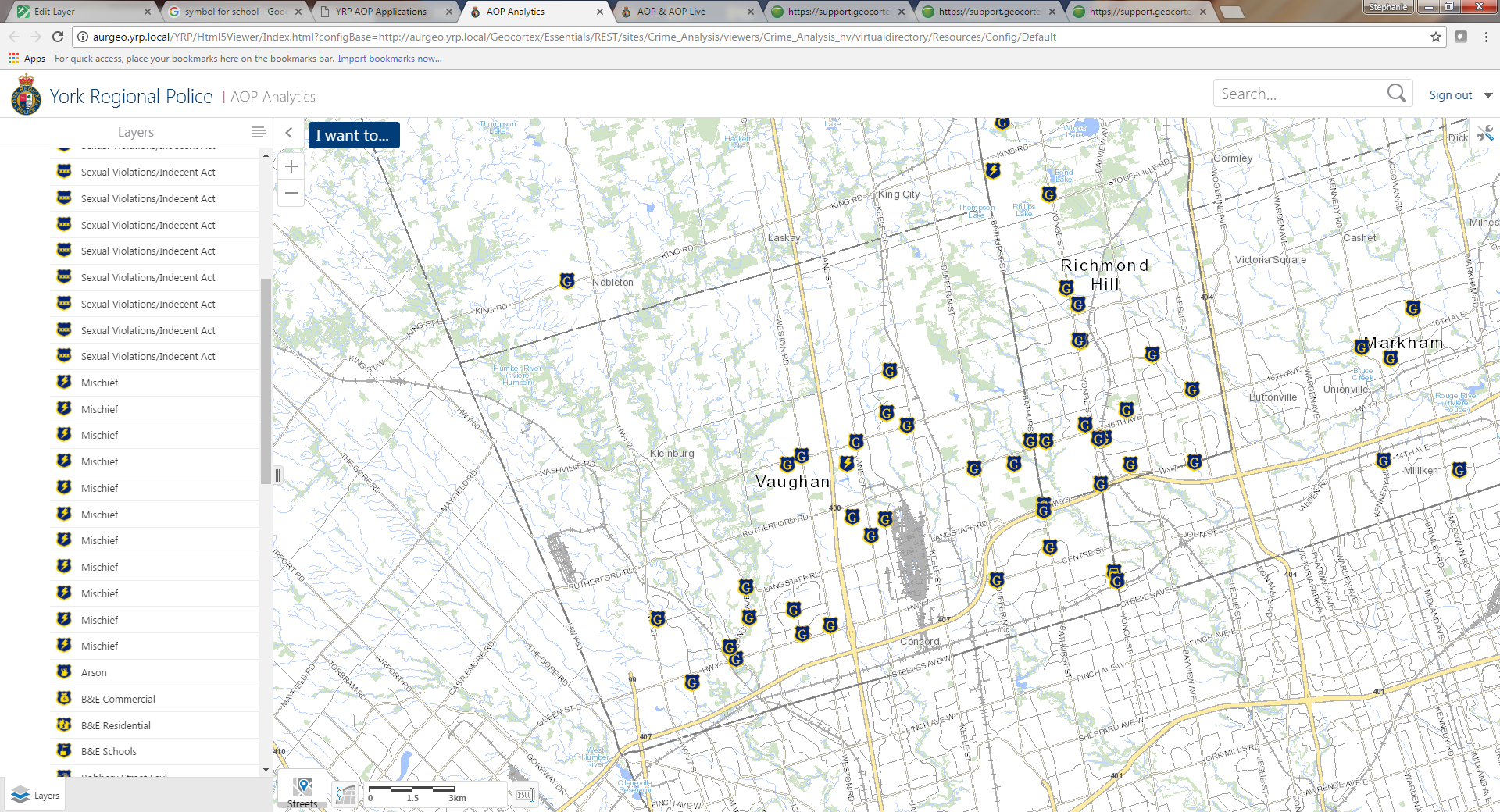Open the map tools wrench icon
The image size is (1500, 812).
tap(1484, 134)
